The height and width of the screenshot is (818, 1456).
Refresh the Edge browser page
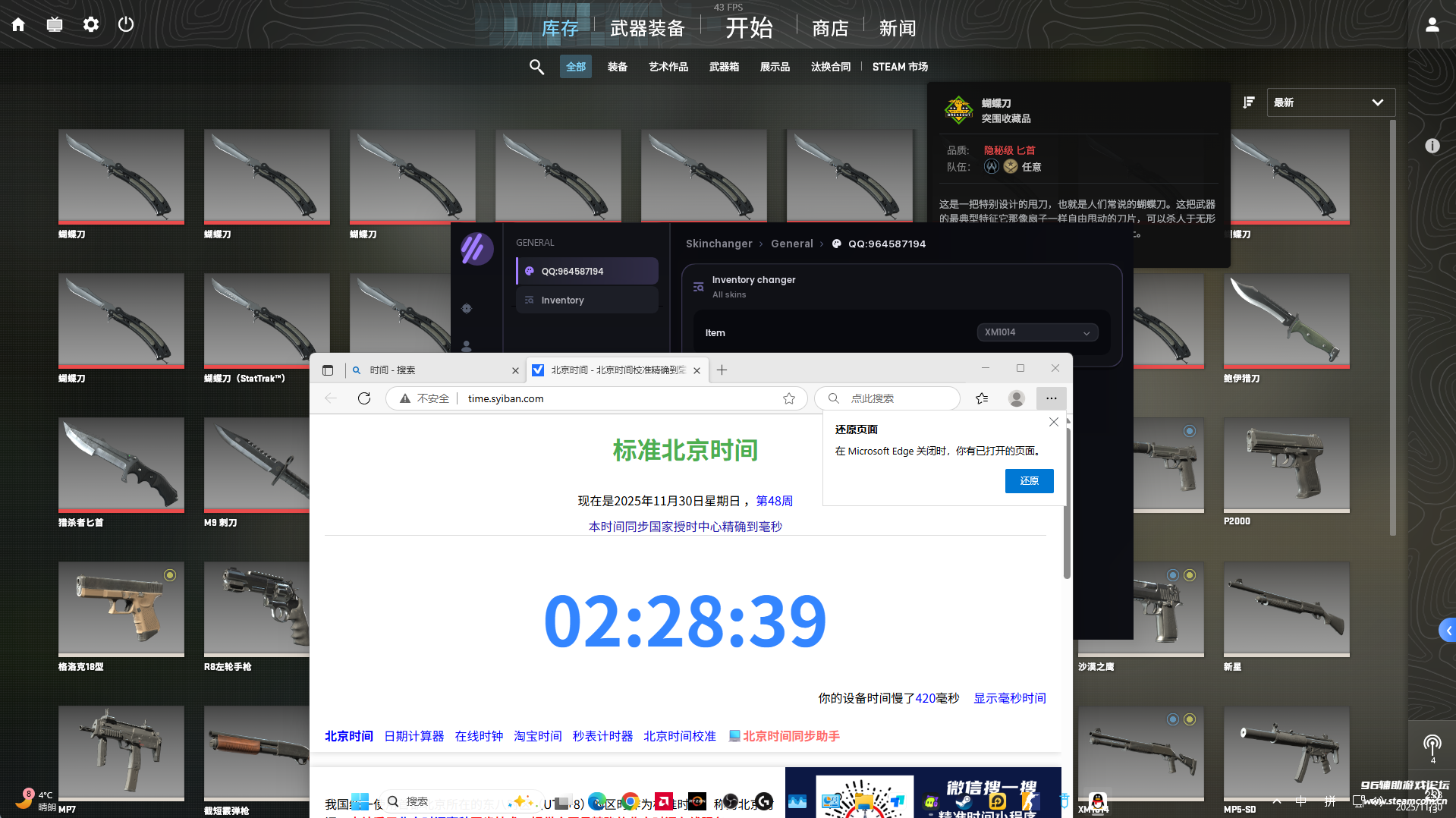click(364, 398)
